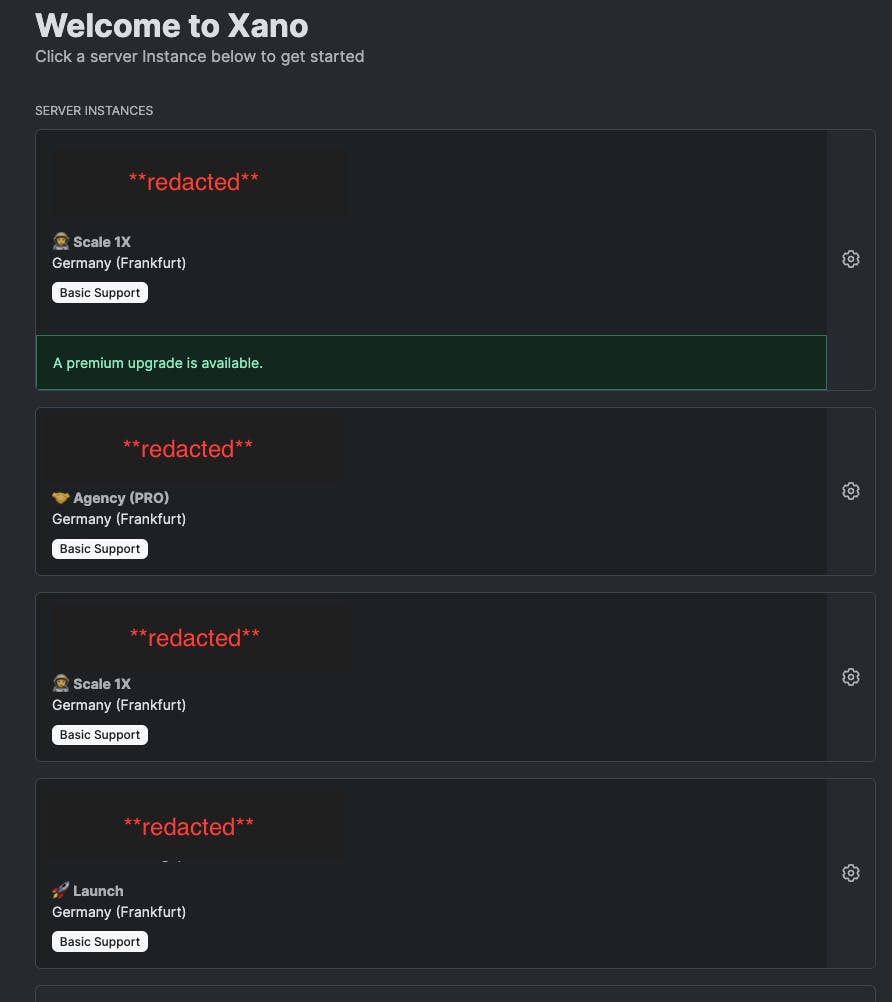892x1002 pixels.
Task: Open the premium upgrade available banner
Action: [431, 362]
